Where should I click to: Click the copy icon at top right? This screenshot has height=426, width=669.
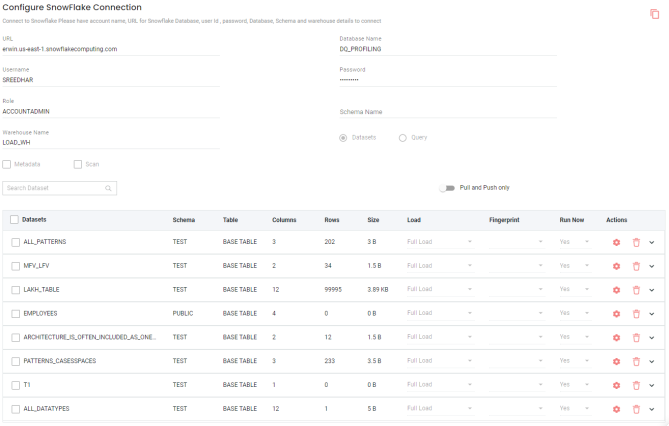[655, 14]
